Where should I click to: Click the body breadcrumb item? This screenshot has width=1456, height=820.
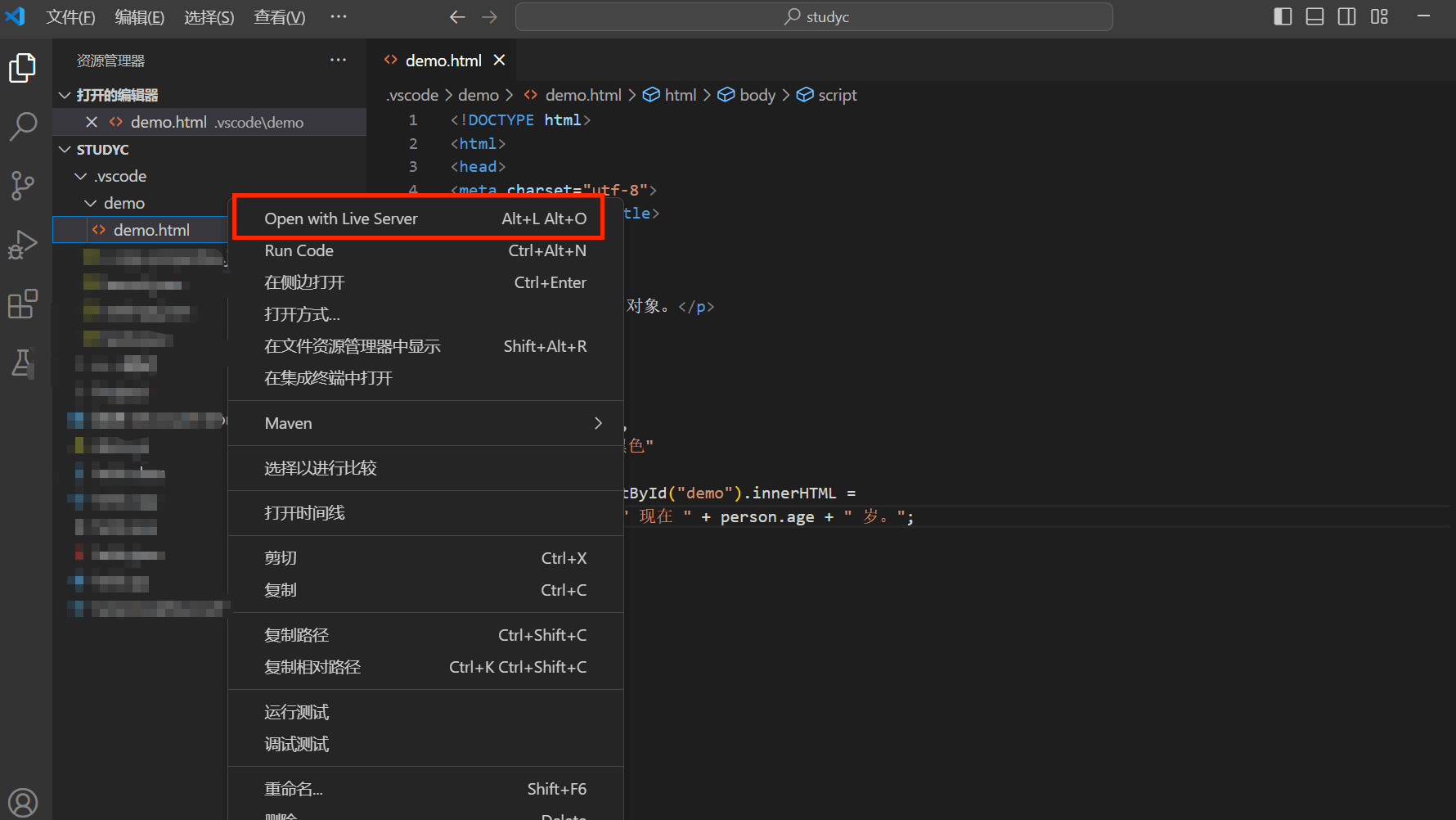tap(757, 96)
